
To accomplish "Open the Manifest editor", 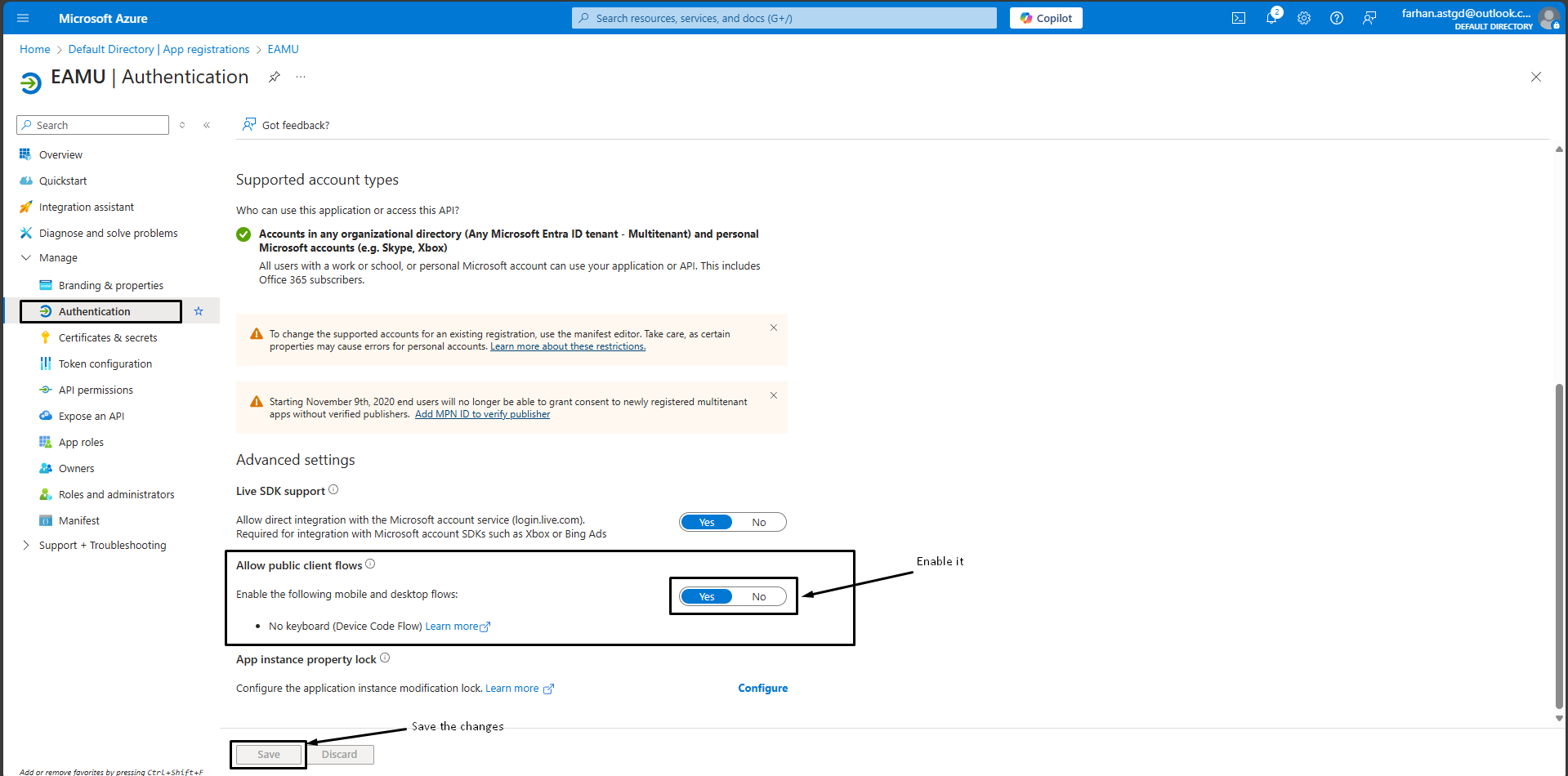I will click(78, 520).
